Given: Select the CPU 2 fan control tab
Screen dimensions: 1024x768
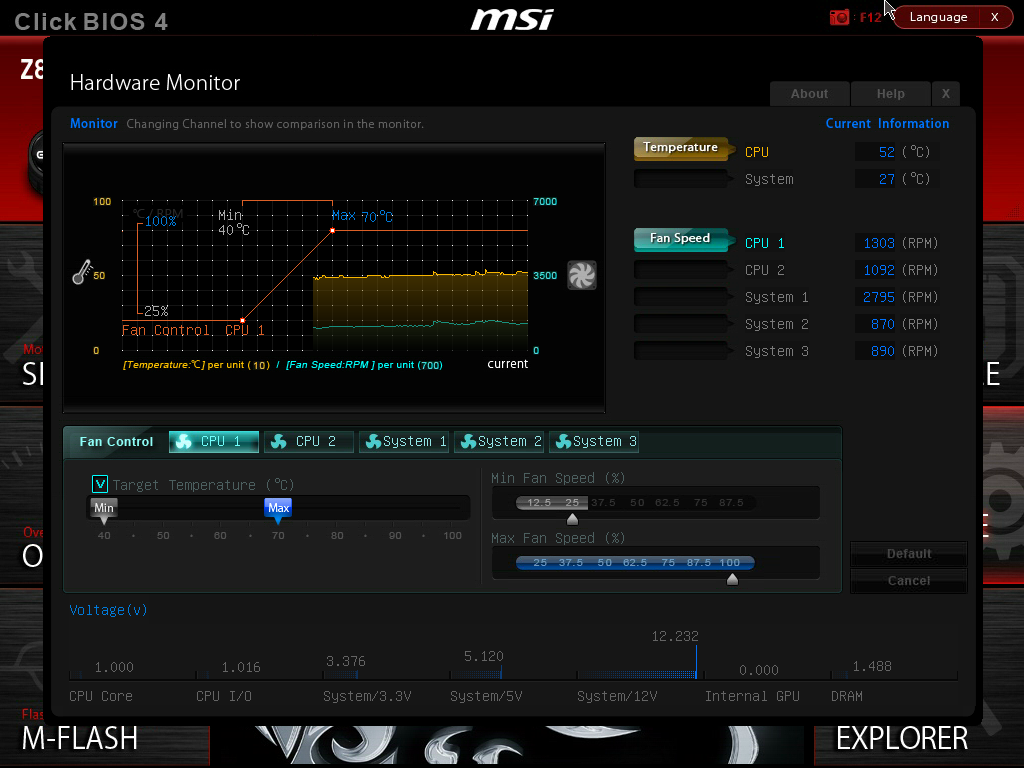Looking at the screenshot, I should (308, 441).
